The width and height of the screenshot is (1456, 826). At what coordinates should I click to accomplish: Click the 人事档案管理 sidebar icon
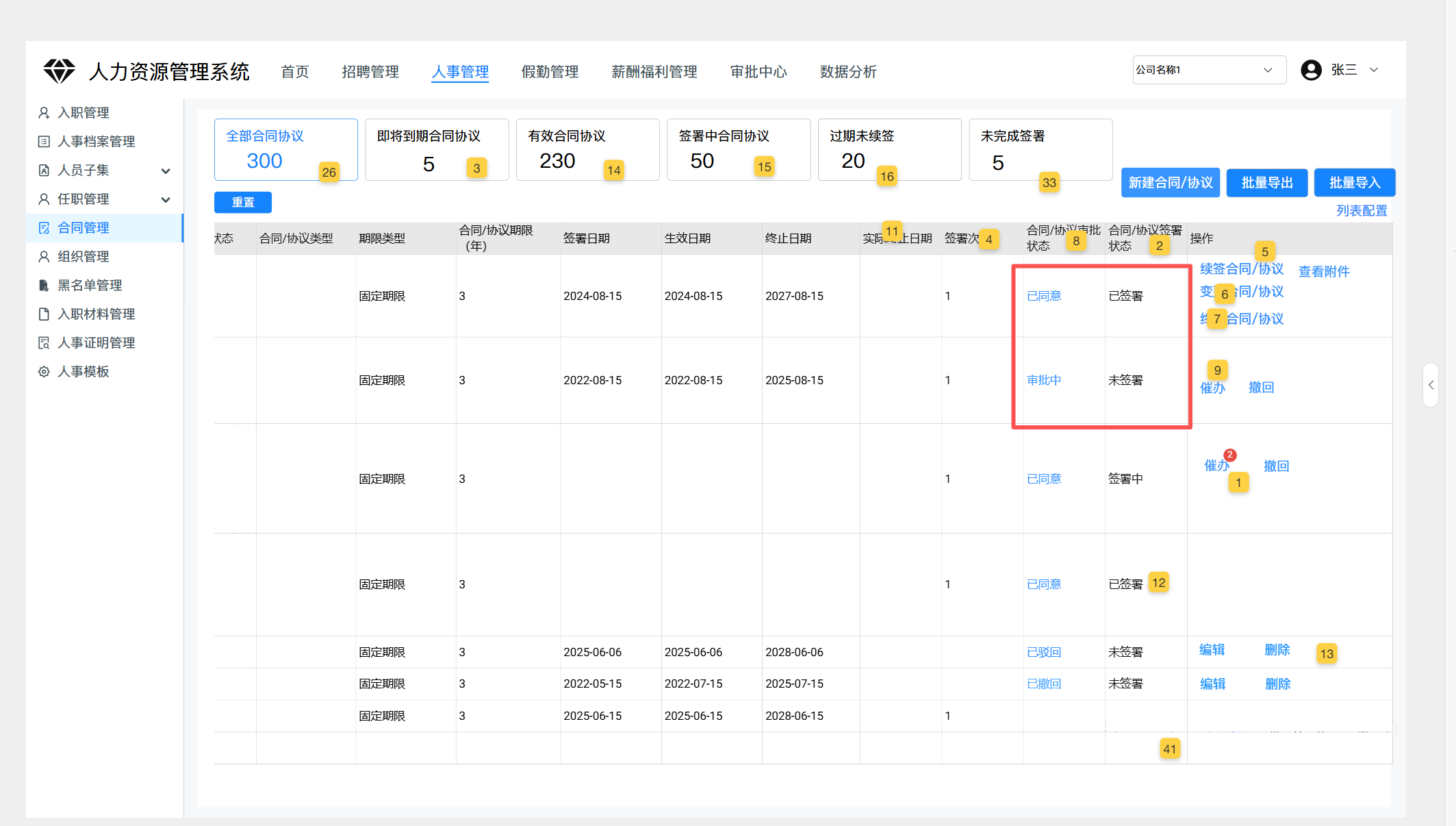44,141
